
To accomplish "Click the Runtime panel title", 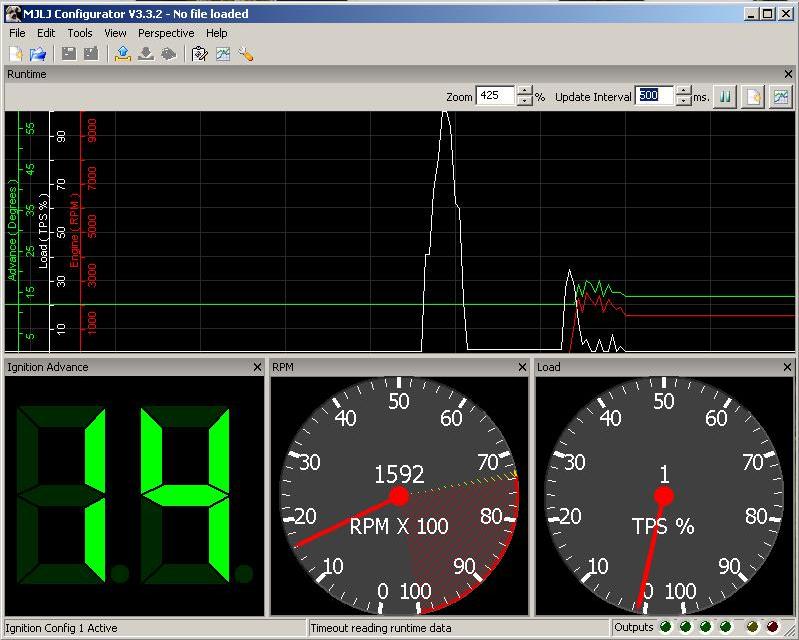I will 27,74.
